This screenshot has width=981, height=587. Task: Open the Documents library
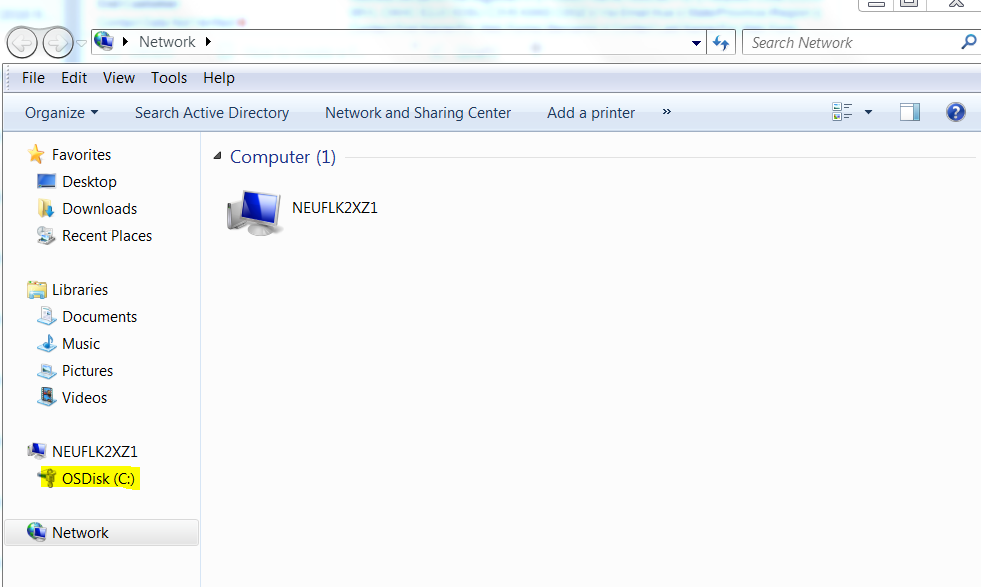pyautogui.click(x=99, y=317)
